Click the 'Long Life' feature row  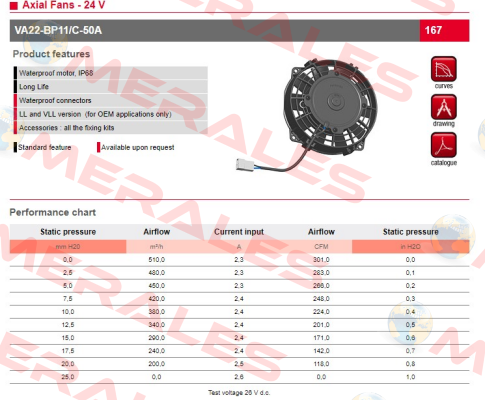pos(111,87)
